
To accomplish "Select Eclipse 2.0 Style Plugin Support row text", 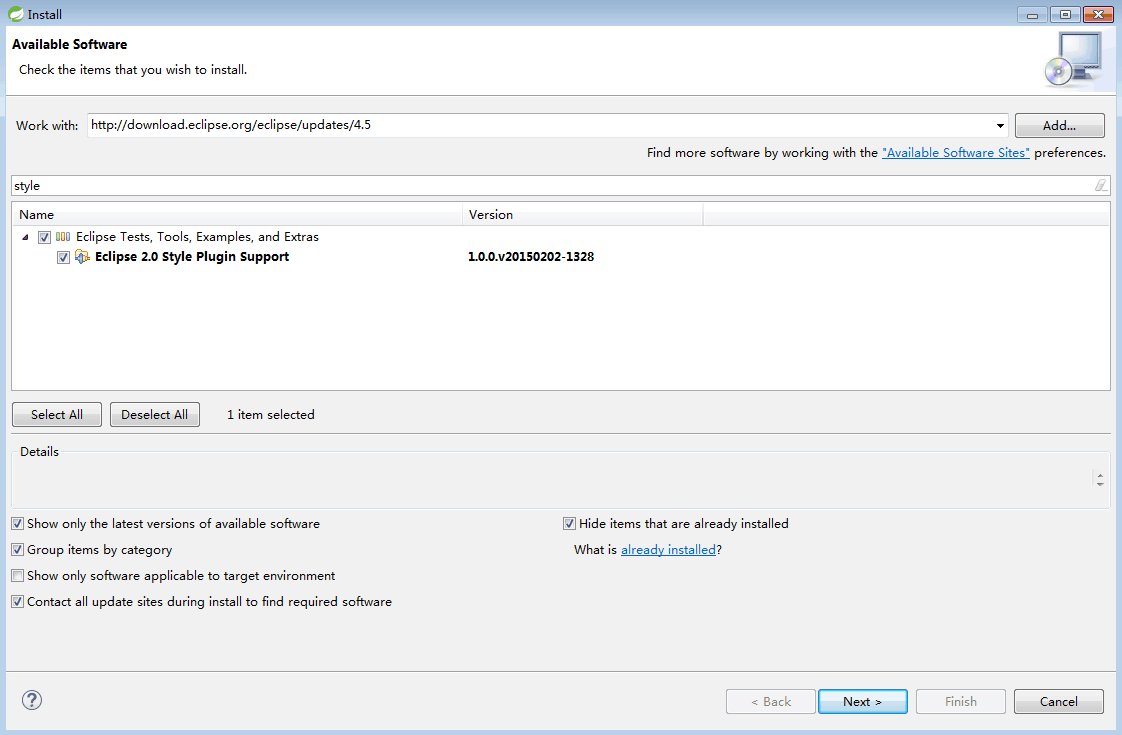I will (x=192, y=257).
